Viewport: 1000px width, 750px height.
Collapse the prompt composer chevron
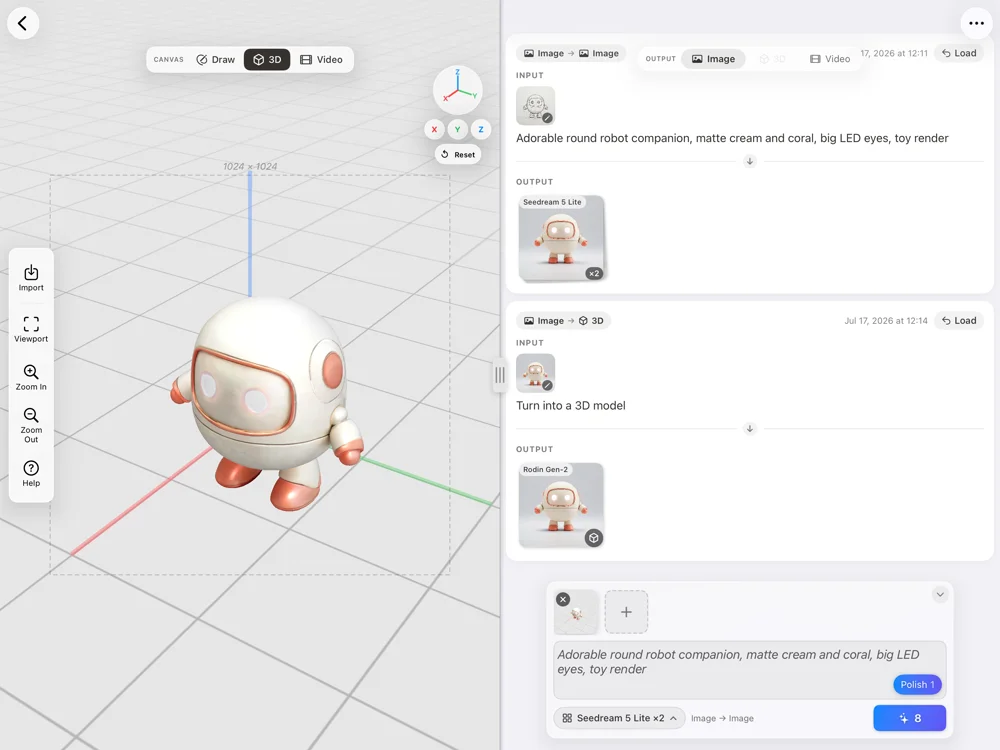940,594
